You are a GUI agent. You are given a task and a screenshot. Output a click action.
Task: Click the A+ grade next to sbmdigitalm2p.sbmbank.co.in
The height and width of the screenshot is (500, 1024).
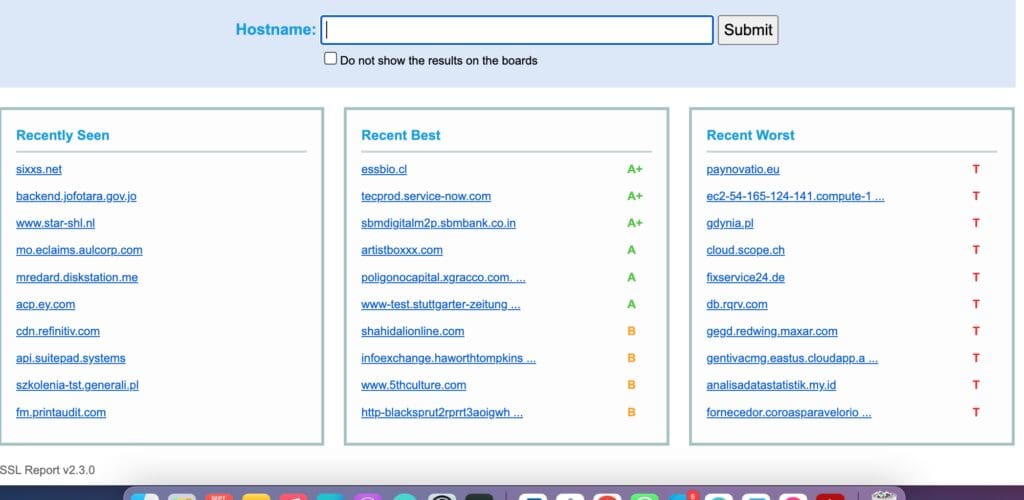(x=635, y=223)
